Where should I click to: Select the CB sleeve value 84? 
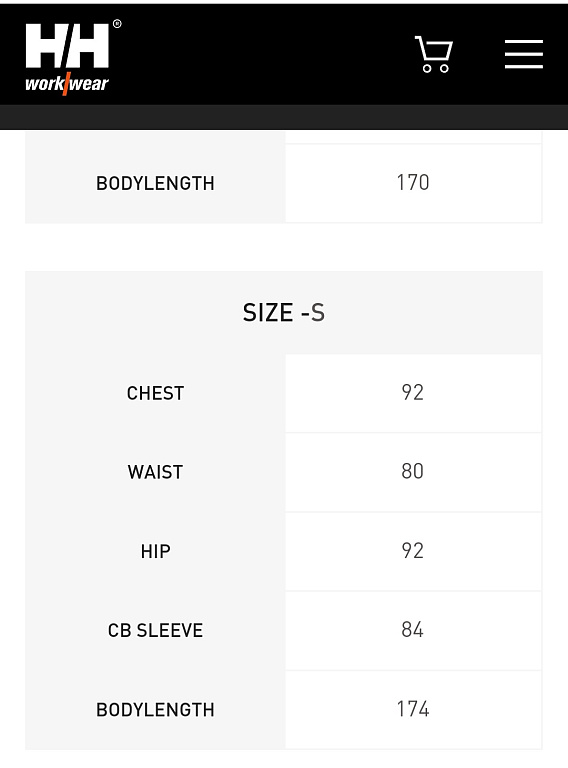412,630
